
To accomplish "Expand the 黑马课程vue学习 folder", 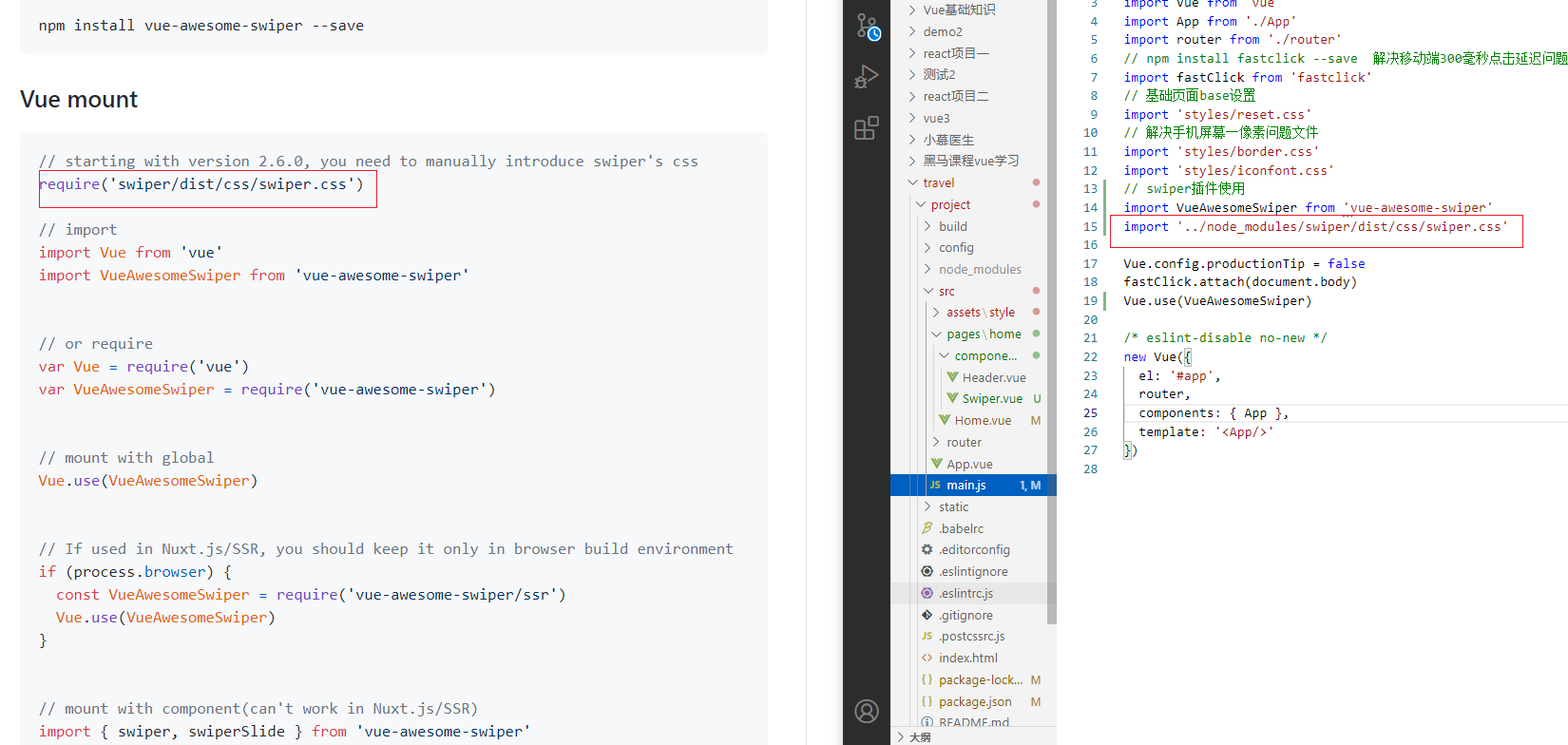I will pyautogui.click(x=912, y=161).
